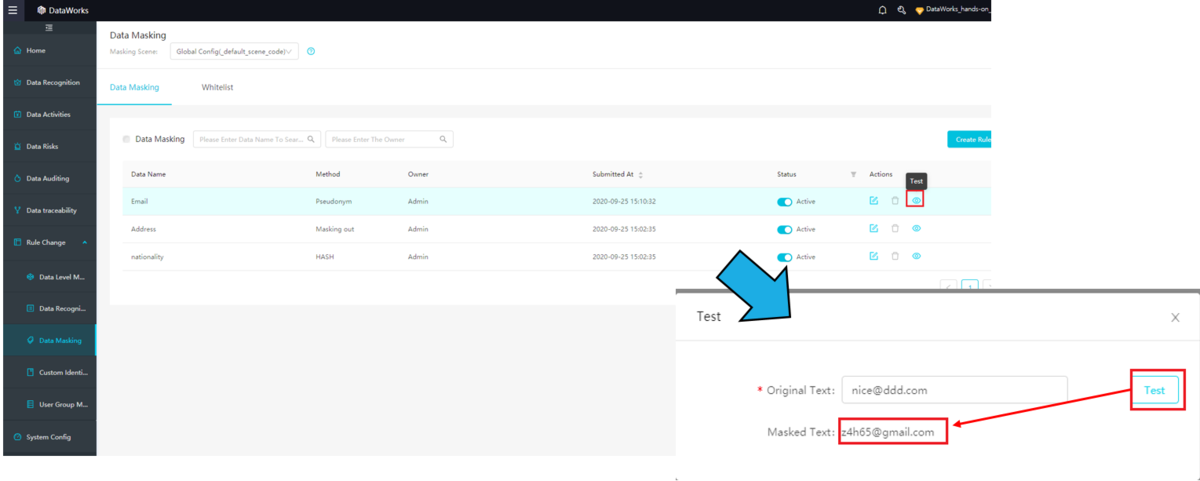Delete the Email masking rule
The height and width of the screenshot is (481, 1200).
[x=895, y=201]
